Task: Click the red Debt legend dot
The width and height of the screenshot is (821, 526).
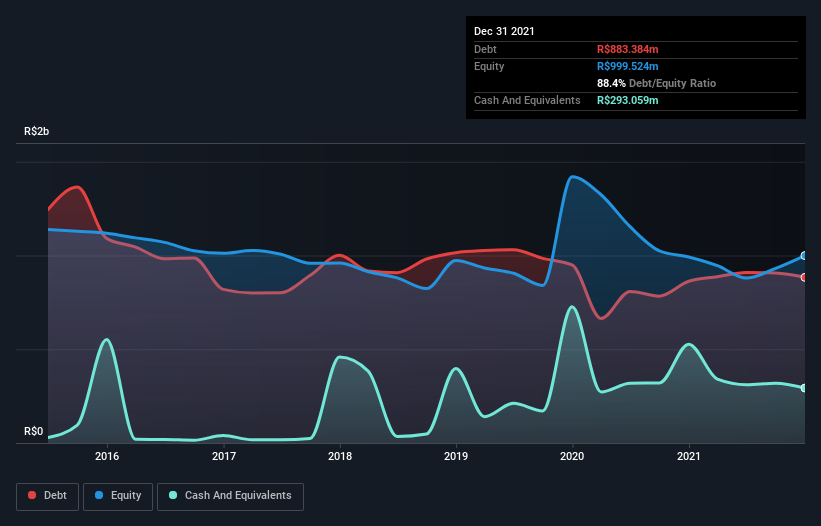Action: pyautogui.click(x=32, y=495)
